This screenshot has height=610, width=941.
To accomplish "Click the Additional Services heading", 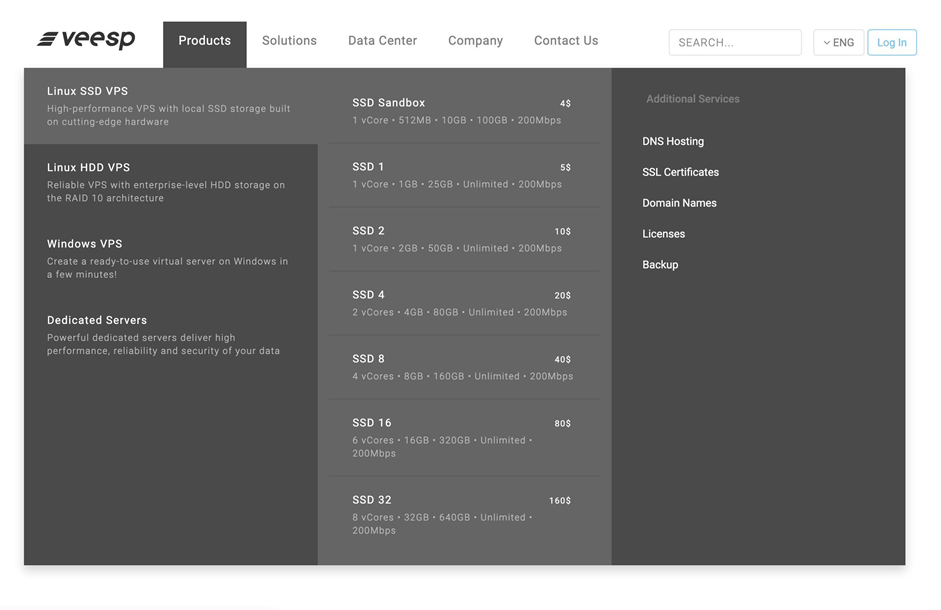I will pyautogui.click(x=693, y=99).
